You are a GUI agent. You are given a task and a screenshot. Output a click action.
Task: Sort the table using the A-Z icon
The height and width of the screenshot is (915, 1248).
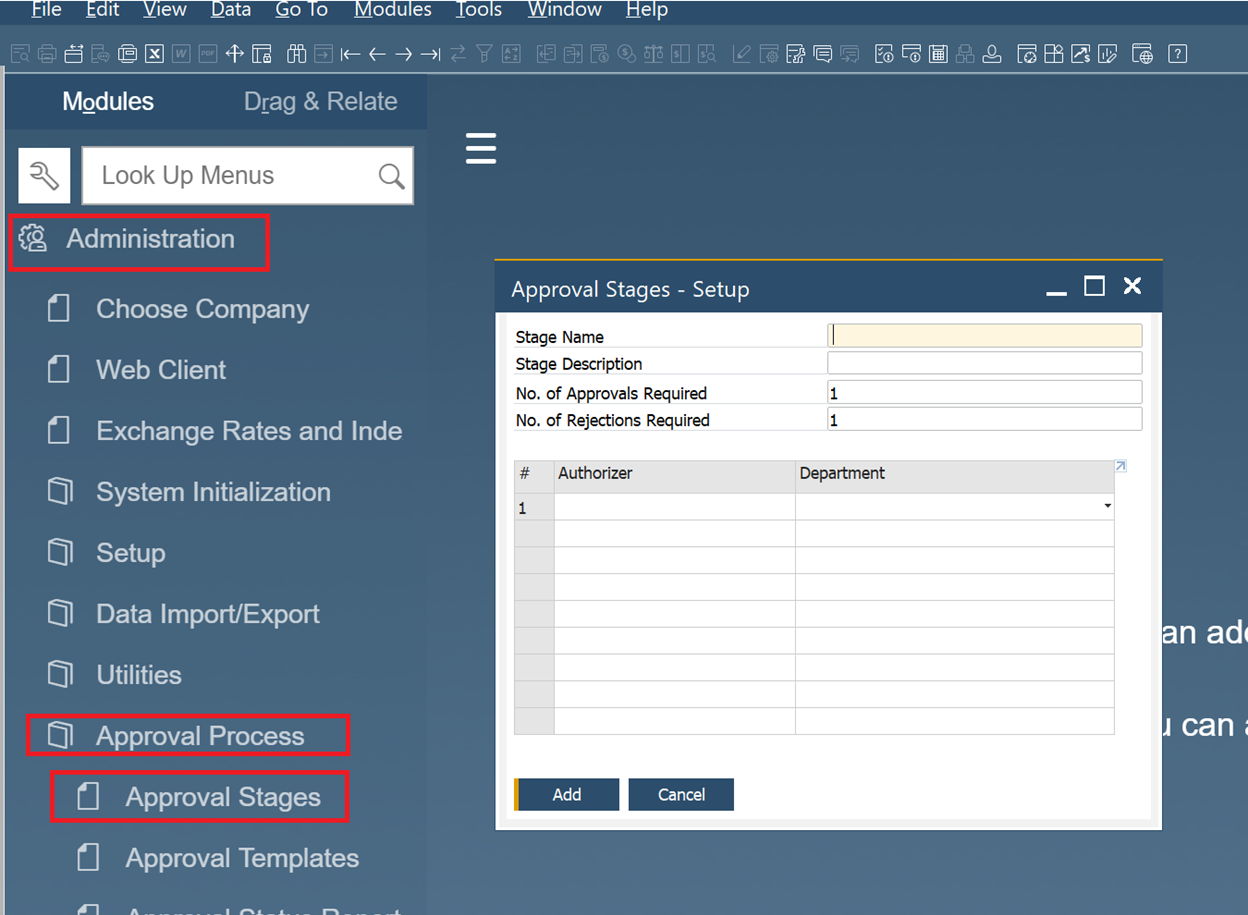(x=511, y=53)
